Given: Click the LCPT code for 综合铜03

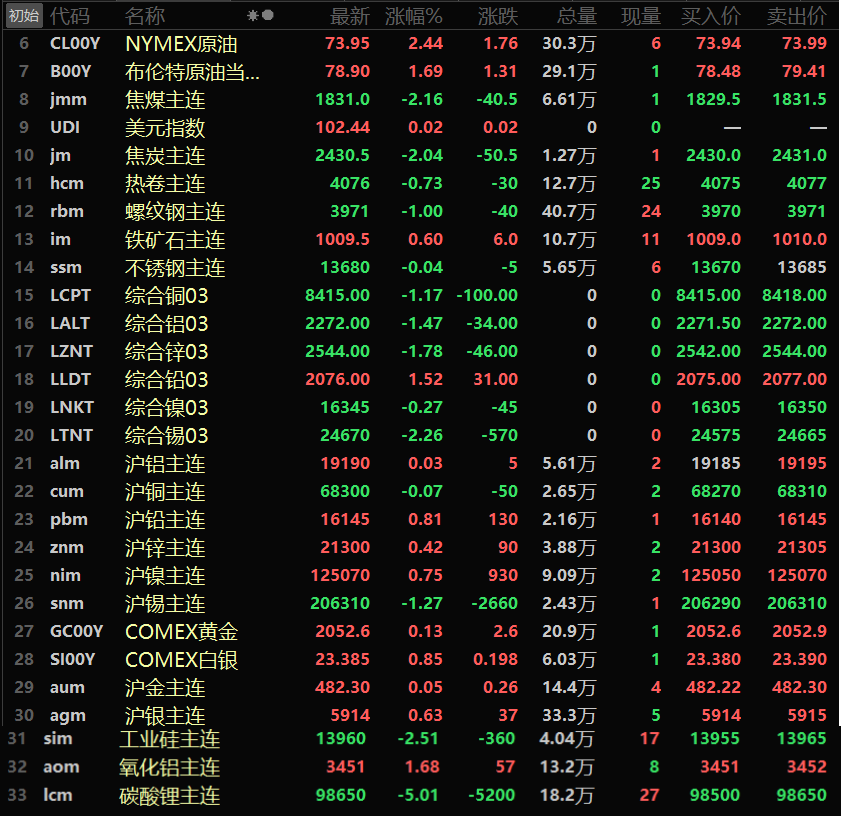Looking at the screenshot, I should pos(70,296).
